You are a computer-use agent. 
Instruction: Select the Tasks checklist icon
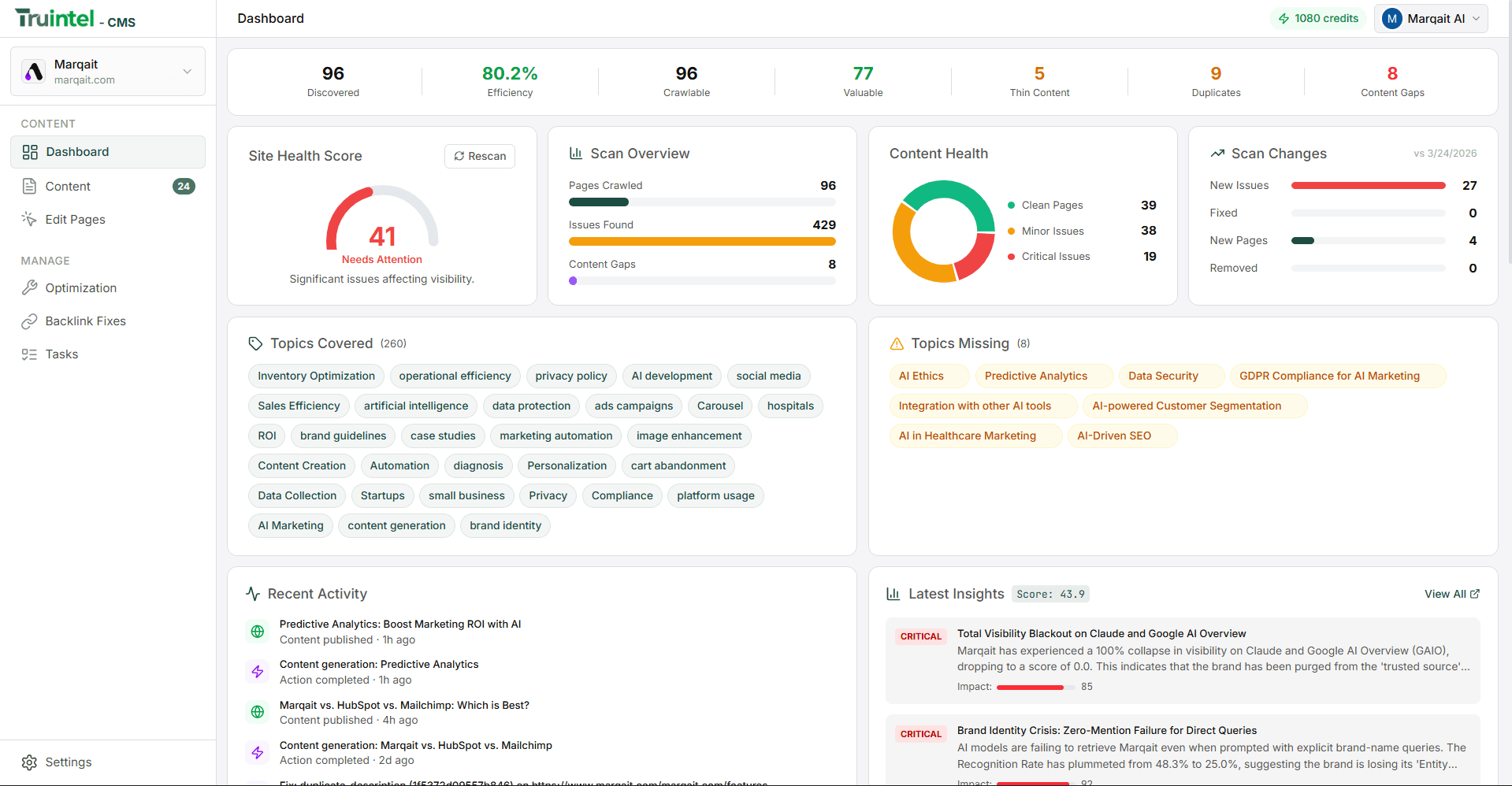(x=29, y=354)
